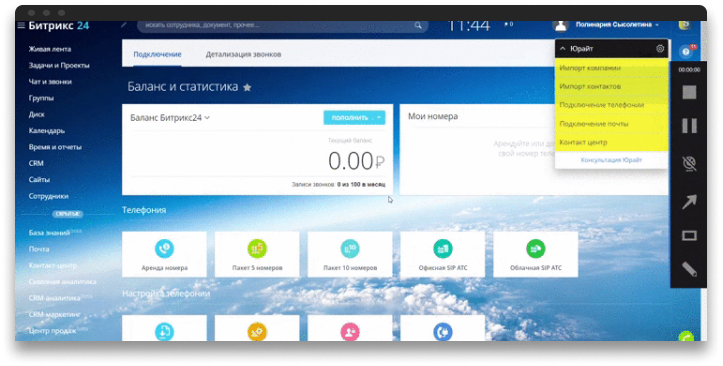Expand the Баланс Битрикс24 dropdown
Viewport: 723px width, 366px height.
[207, 118]
